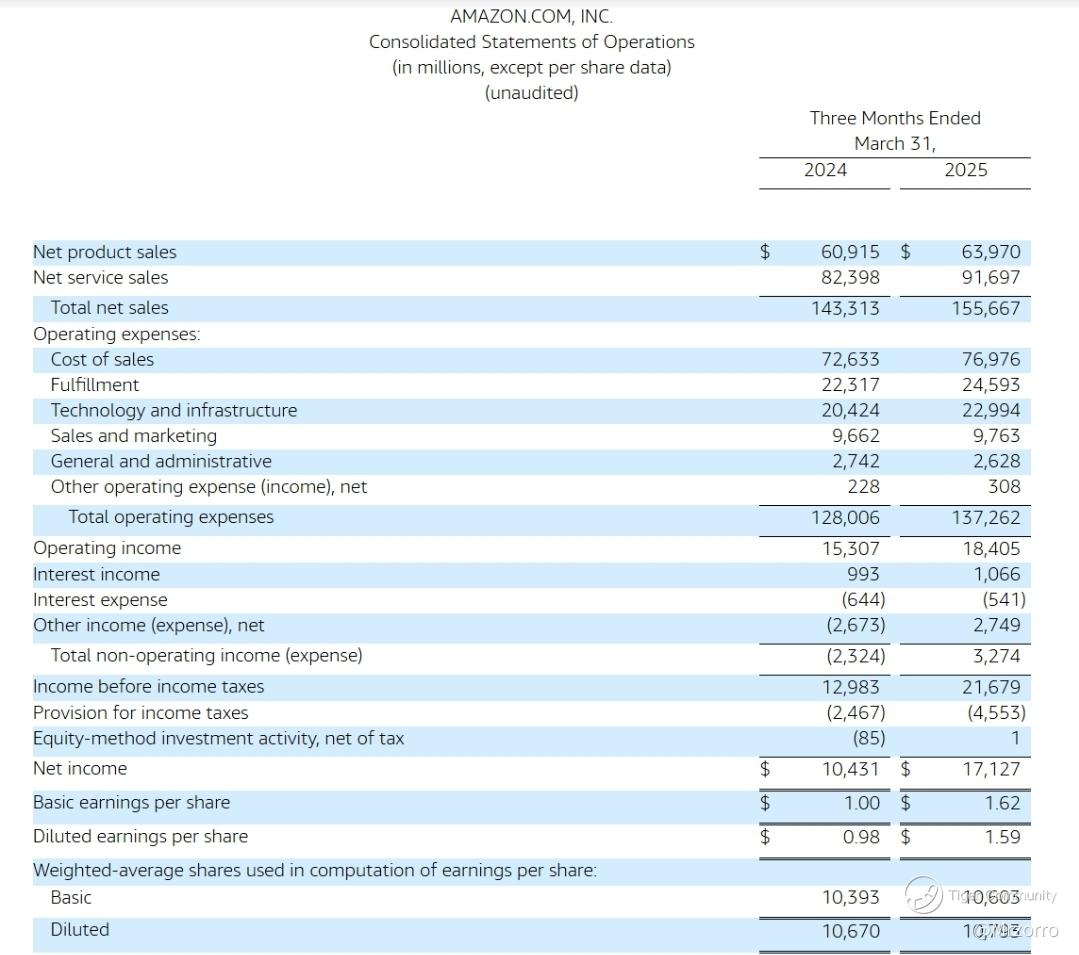Select the 'Operating income' label
The height and width of the screenshot is (955, 1079).
point(107,548)
